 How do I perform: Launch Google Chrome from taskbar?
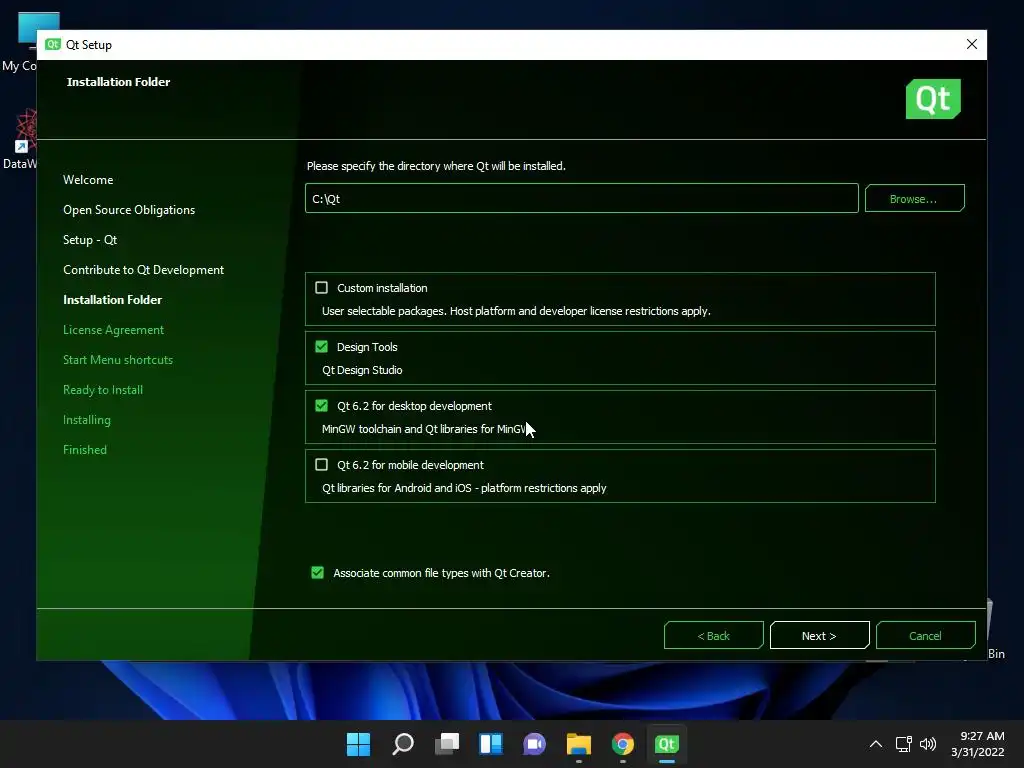point(622,744)
